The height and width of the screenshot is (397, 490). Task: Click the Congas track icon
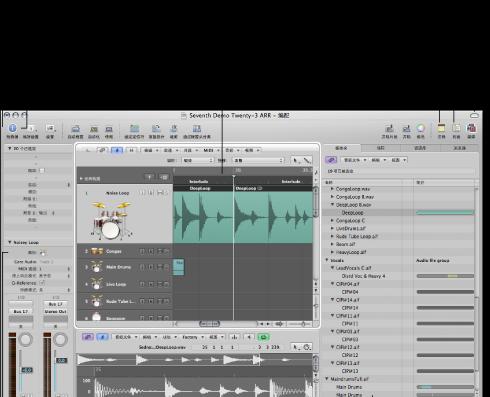97,251
